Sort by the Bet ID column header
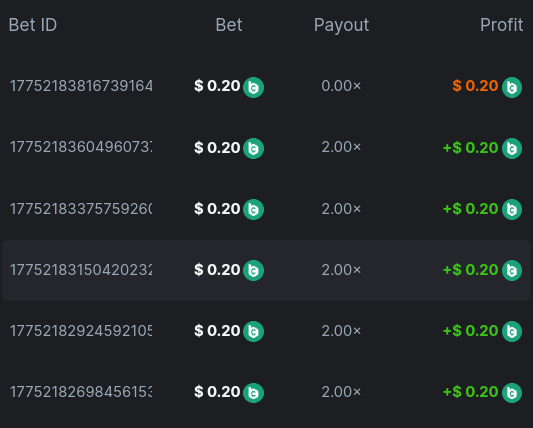 pyautogui.click(x=33, y=25)
